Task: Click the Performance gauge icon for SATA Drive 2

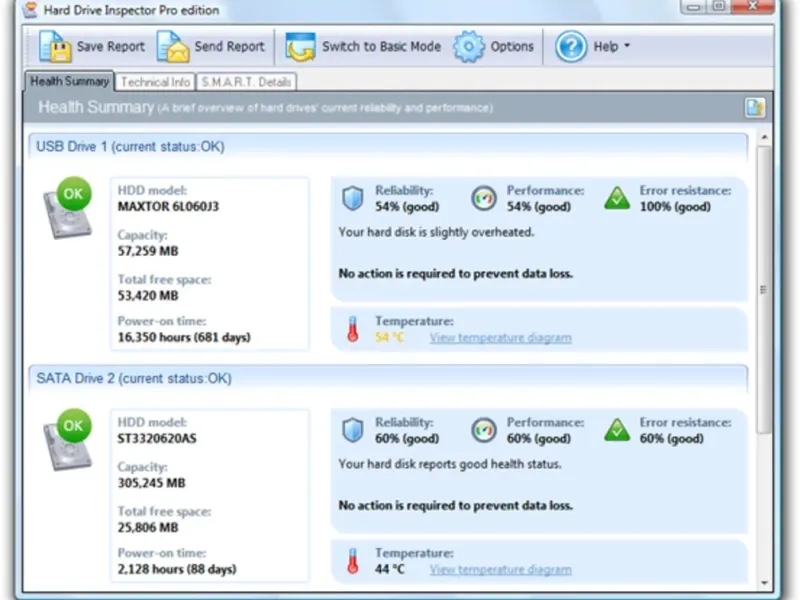Action: (x=484, y=430)
